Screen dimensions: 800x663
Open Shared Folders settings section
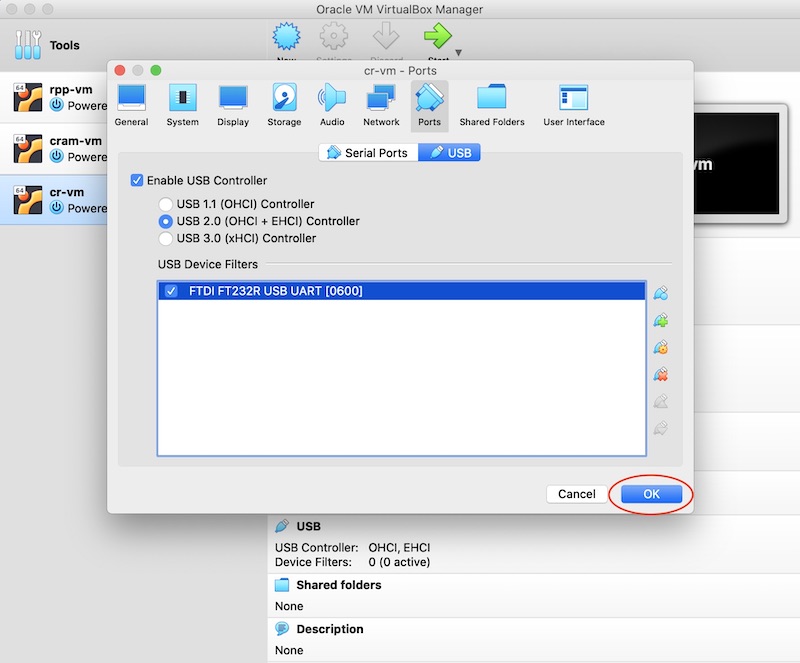491,105
